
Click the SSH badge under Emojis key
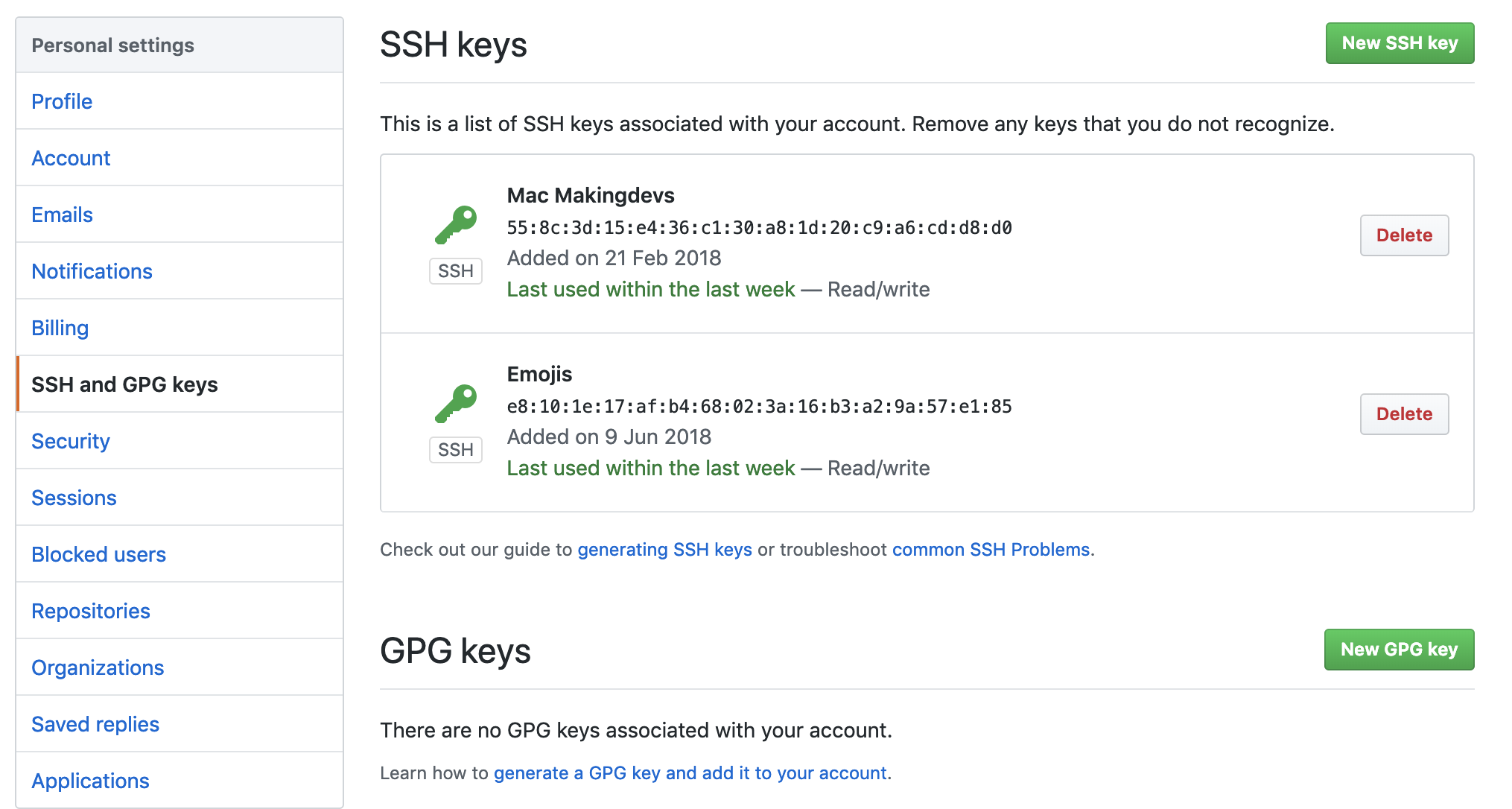[x=456, y=450]
